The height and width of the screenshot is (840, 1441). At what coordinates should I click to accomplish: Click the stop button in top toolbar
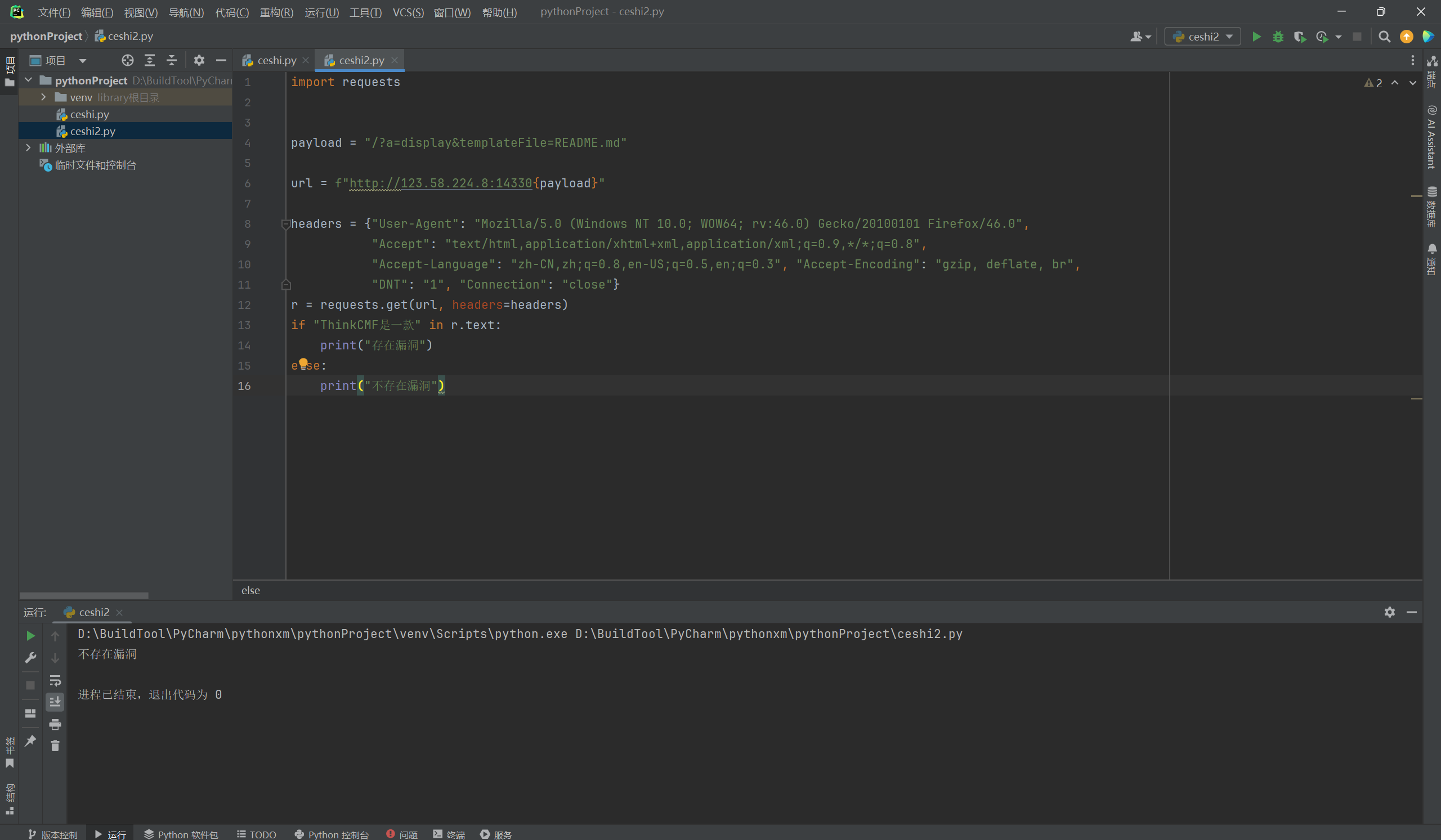coord(1357,37)
